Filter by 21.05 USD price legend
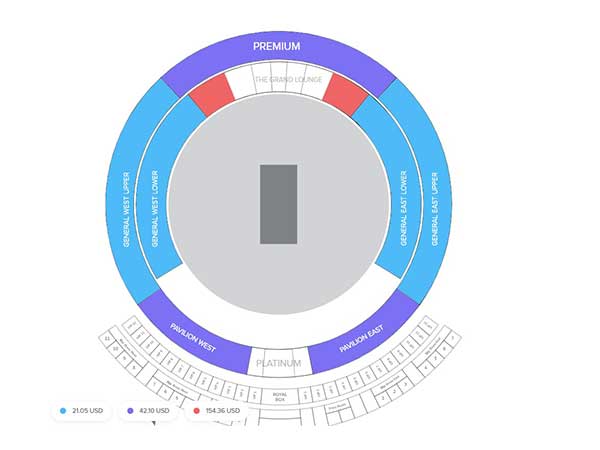The image size is (600, 450). point(81,411)
